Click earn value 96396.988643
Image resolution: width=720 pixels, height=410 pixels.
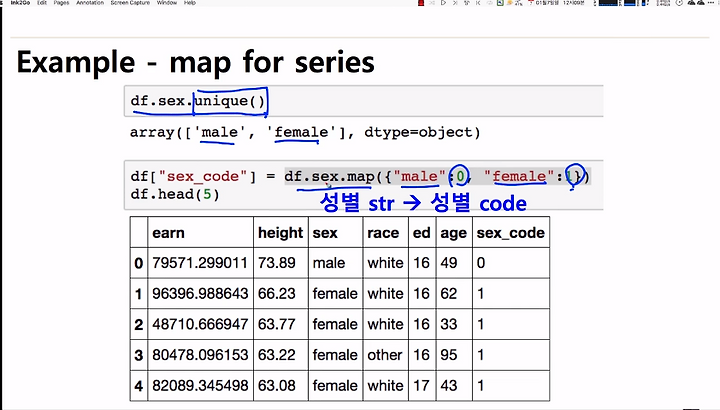pyautogui.click(x=200, y=293)
